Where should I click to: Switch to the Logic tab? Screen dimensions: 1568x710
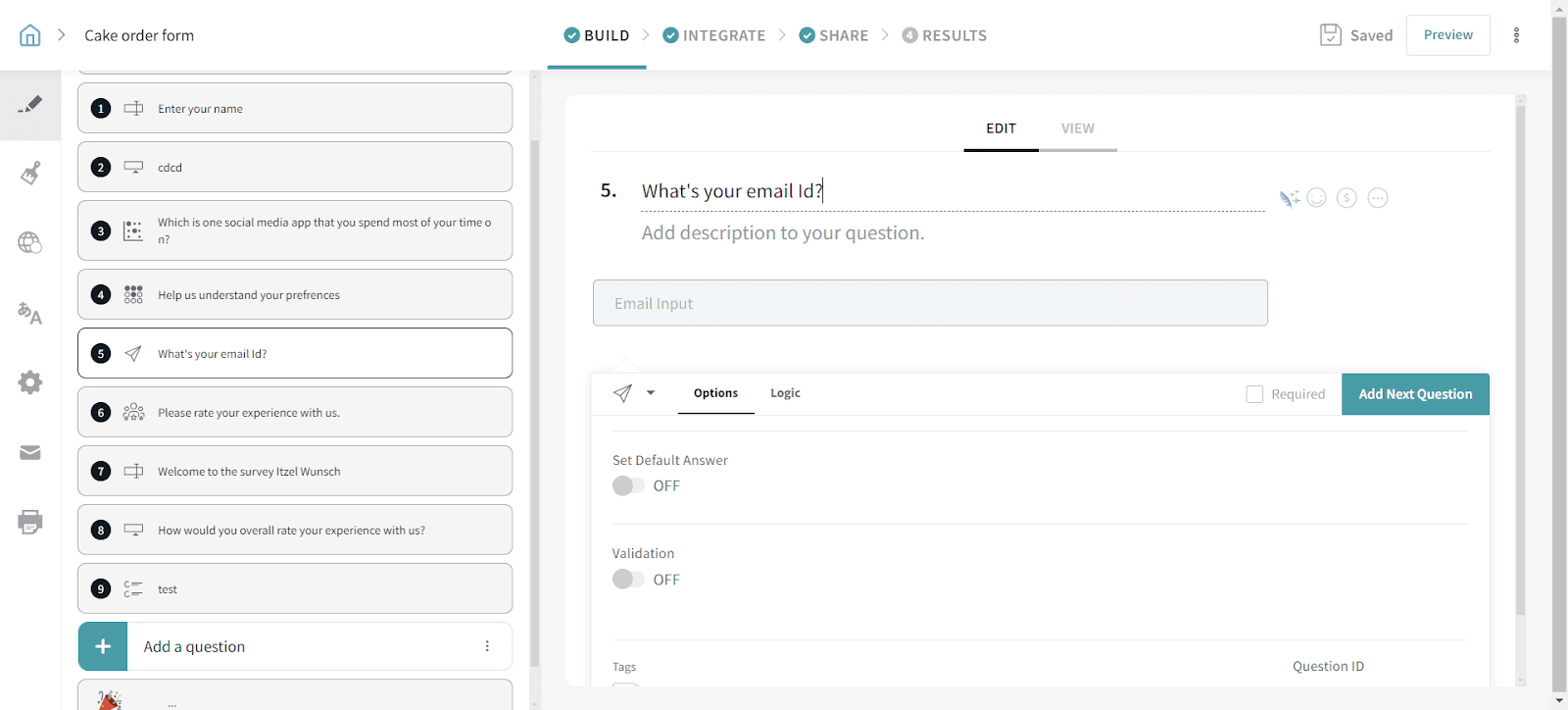[x=785, y=393]
